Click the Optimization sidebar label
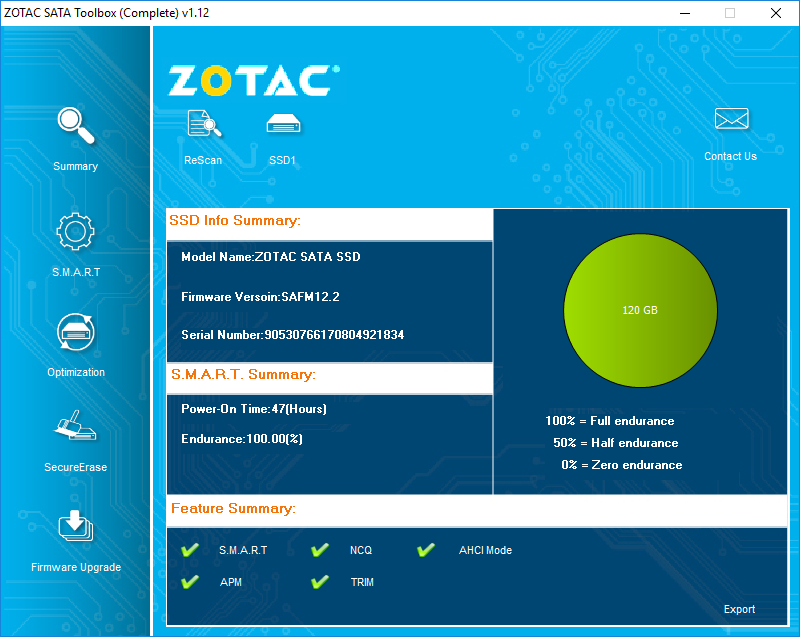 (x=76, y=372)
